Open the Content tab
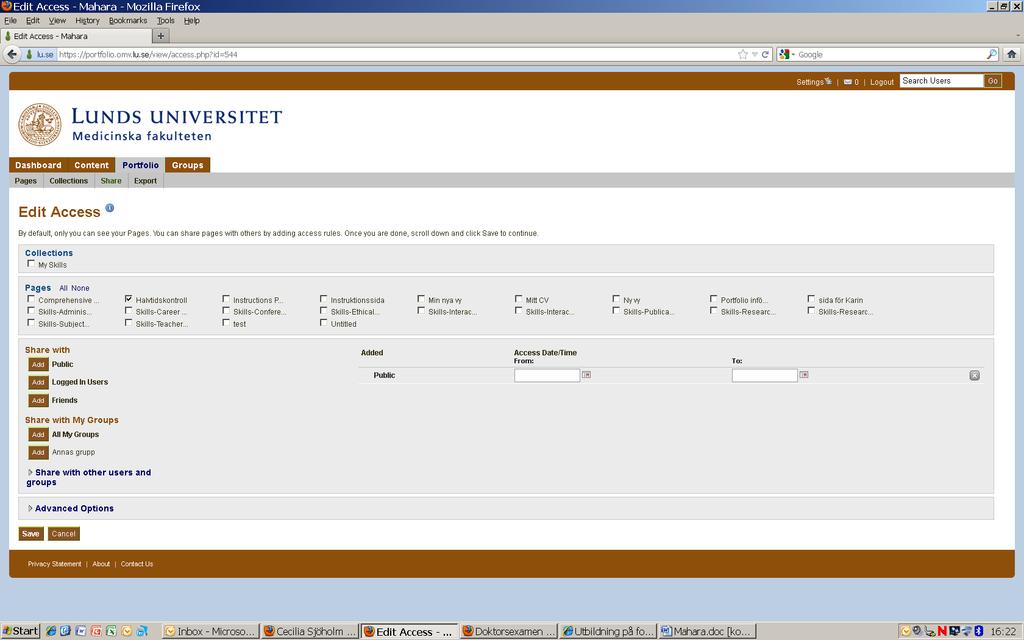 pyautogui.click(x=91, y=165)
